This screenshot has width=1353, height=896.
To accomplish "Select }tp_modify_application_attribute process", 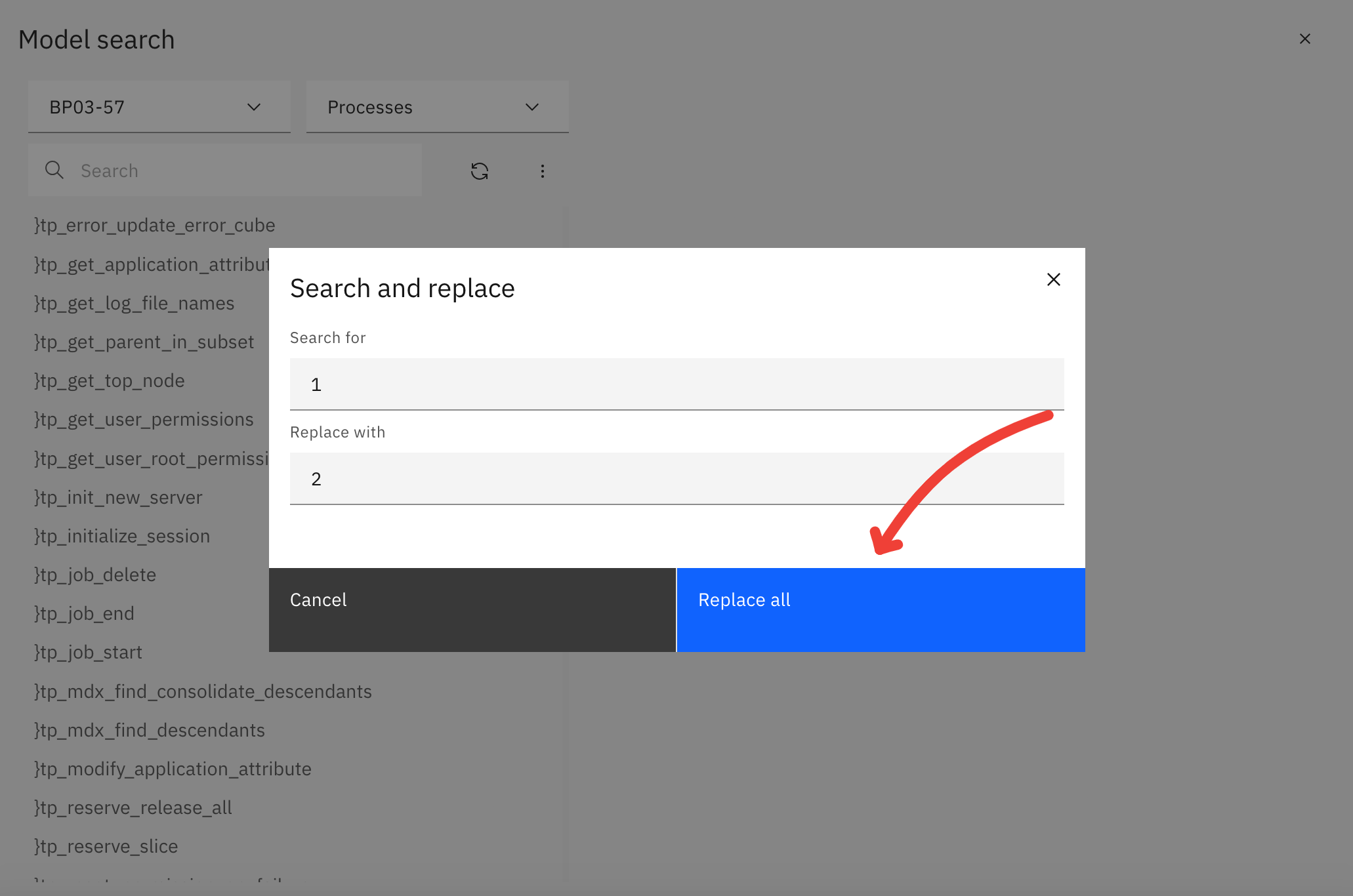I will pyautogui.click(x=173, y=769).
